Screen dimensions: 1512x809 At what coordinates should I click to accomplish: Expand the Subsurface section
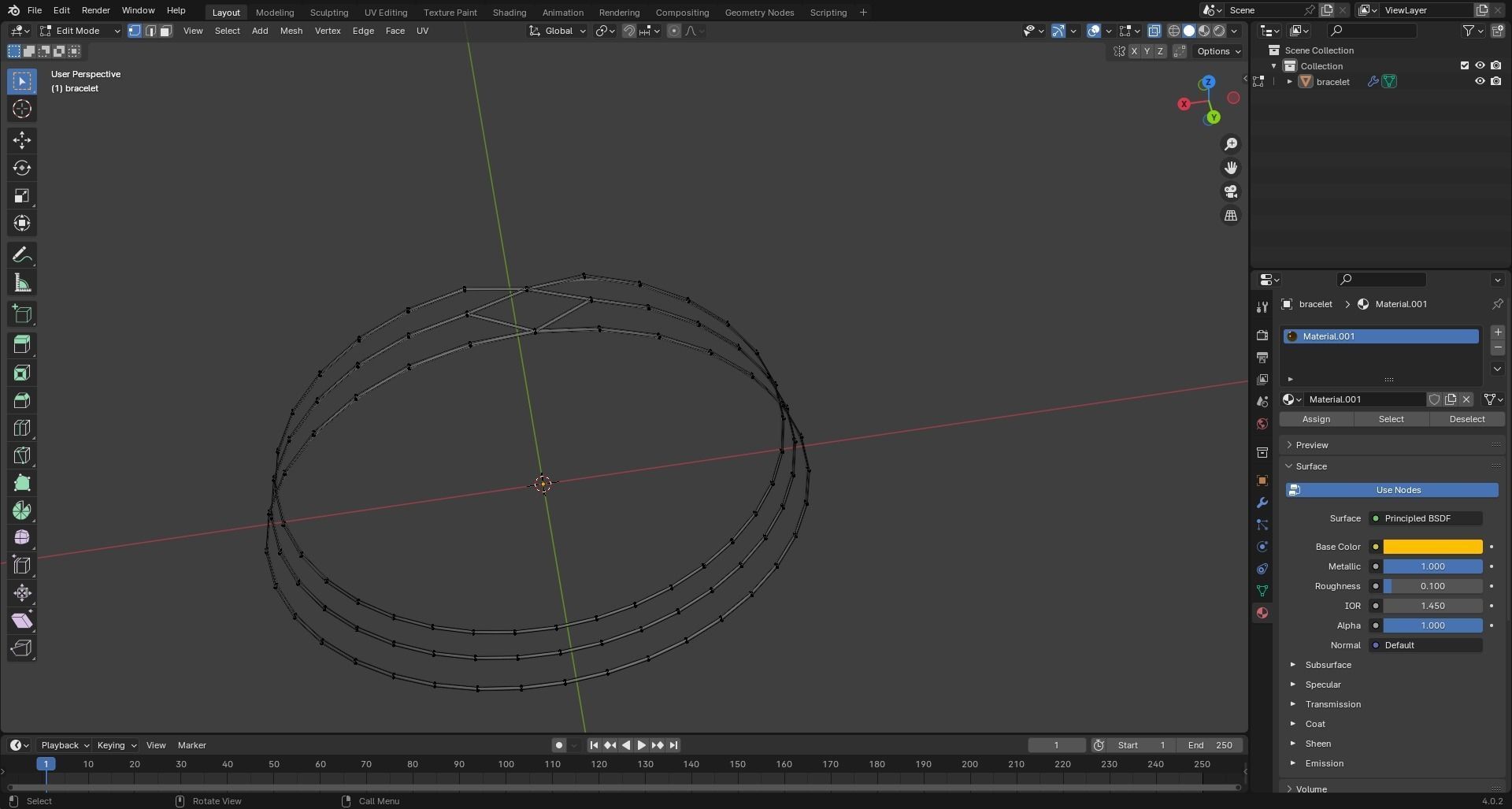point(1328,665)
